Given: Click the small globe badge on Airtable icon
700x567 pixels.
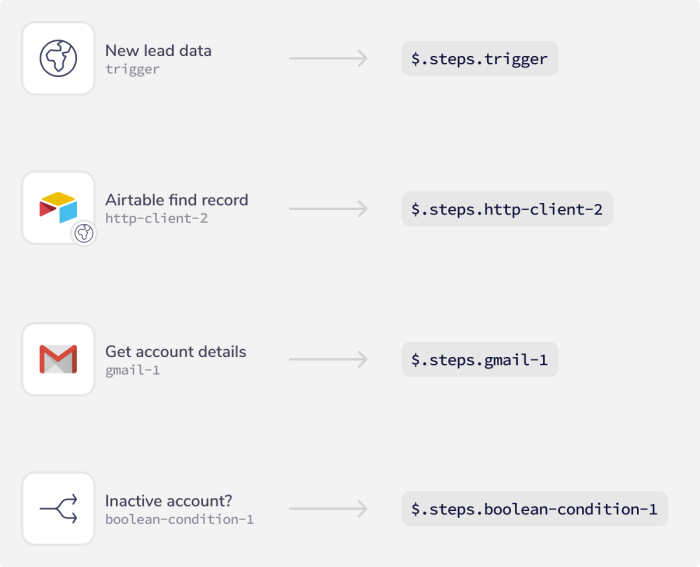Looking at the screenshot, I should [85, 234].
